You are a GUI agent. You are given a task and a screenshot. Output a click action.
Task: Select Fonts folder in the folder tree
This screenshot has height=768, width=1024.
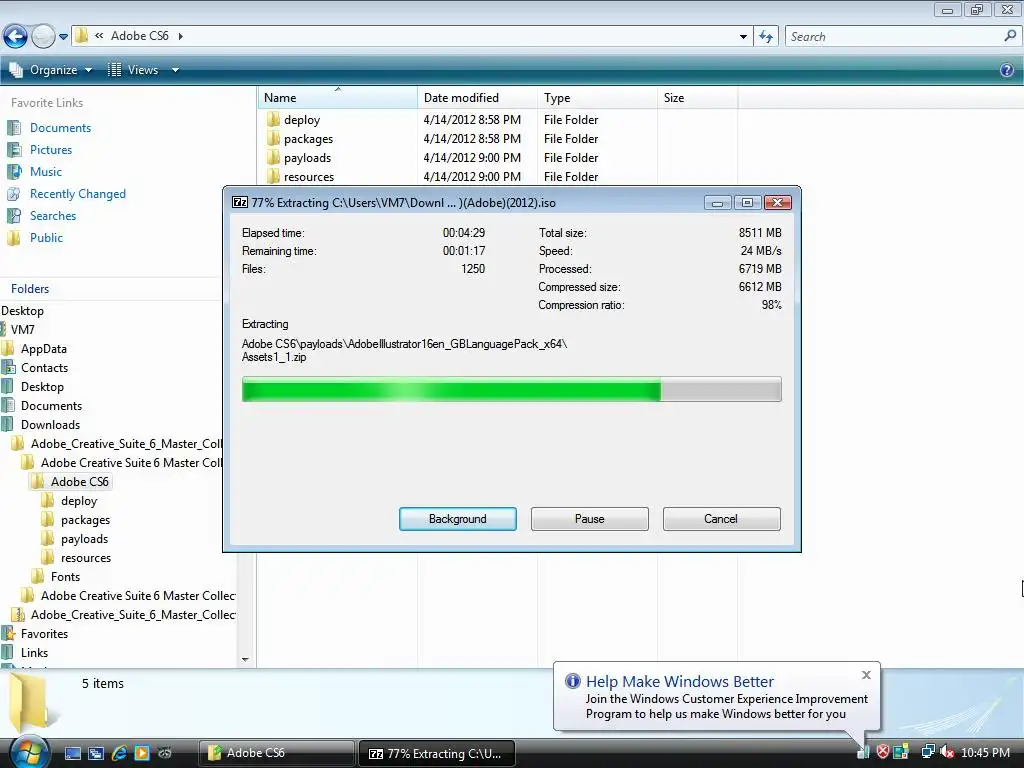(x=65, y=577)
